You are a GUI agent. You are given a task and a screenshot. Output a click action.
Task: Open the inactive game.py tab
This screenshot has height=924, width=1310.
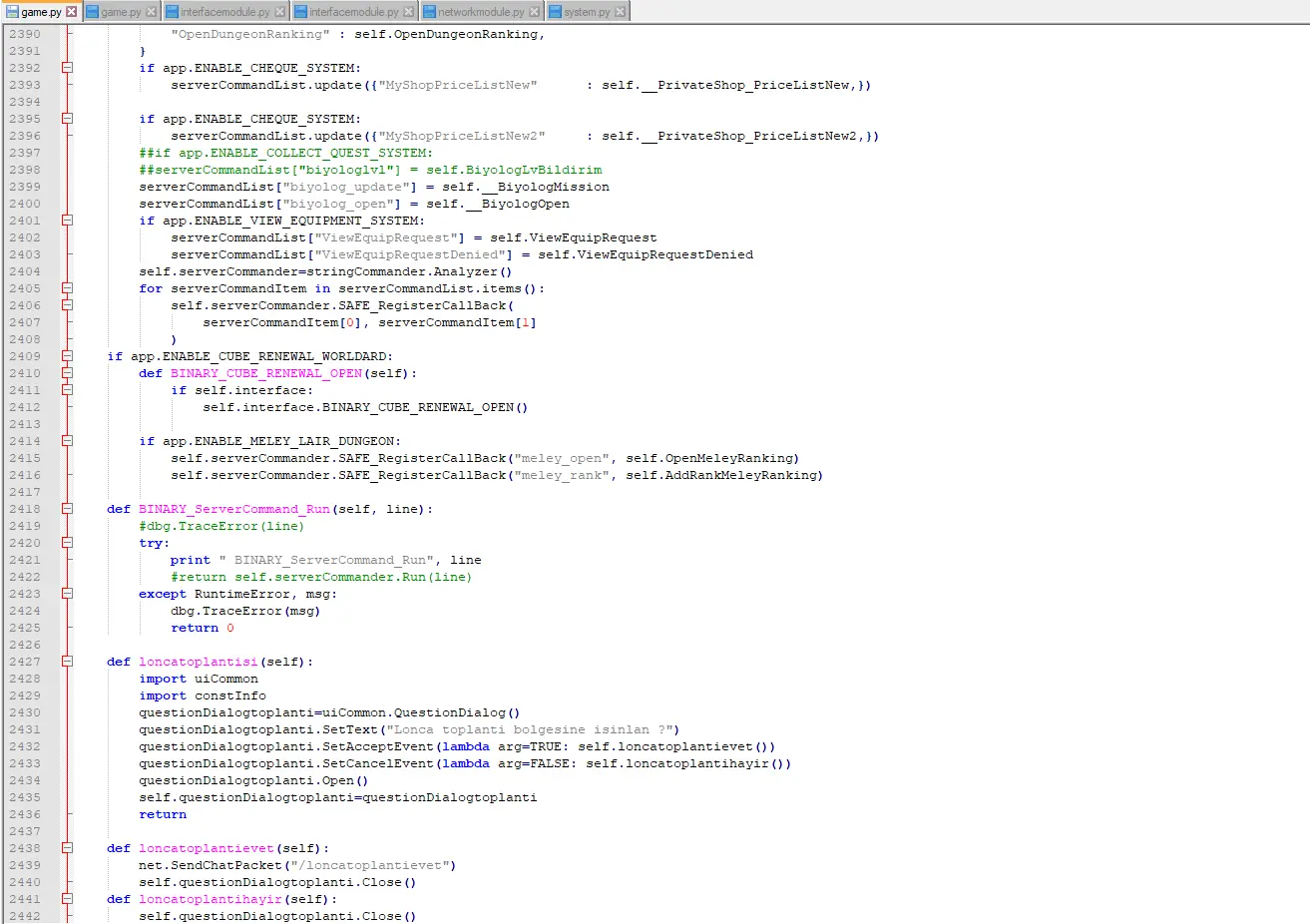point(121,12)
